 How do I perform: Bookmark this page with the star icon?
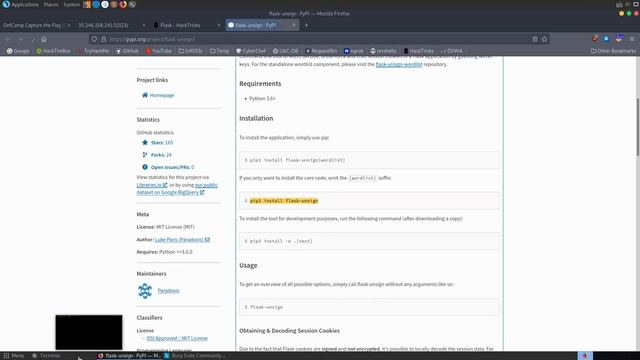point(544,39)
